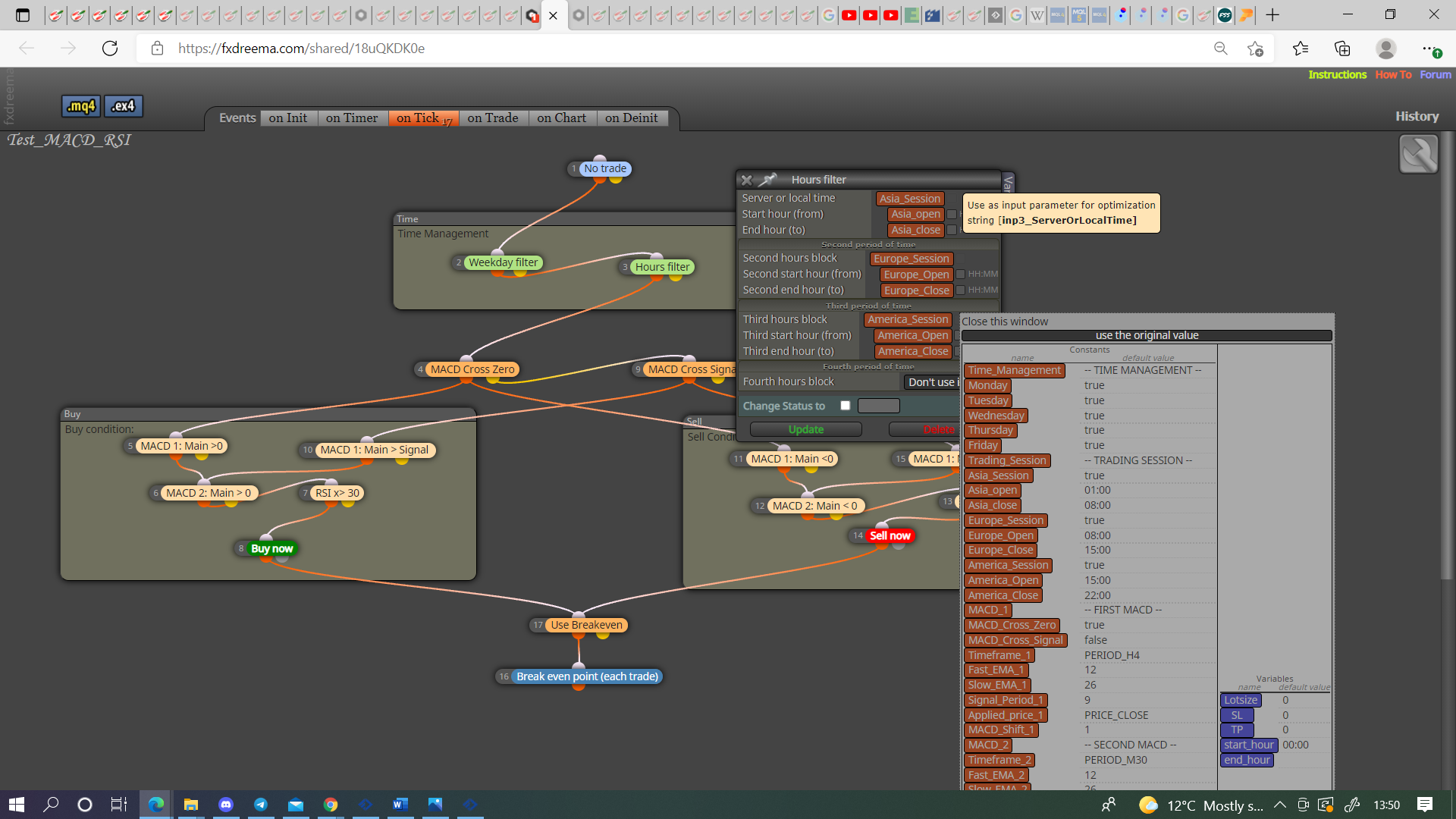Check the Second start hour optimization checkbox
This screenshot has width=1456, height=819.
coord(960,275)
